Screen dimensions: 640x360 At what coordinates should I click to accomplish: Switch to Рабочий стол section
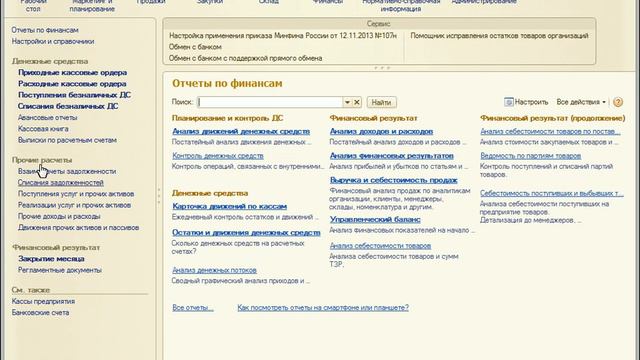[x=33, y=5]
